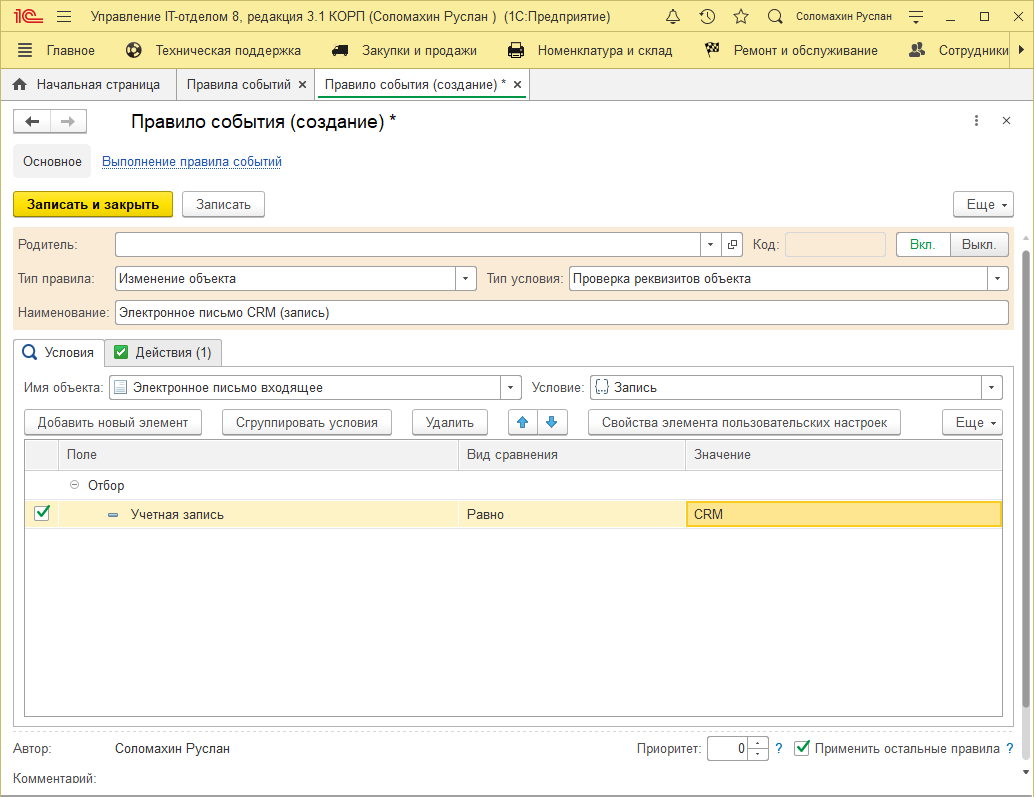The image size is (1034, 797).
Task: Click the Записать и закрыть button
Action: (x=93, y=204)
